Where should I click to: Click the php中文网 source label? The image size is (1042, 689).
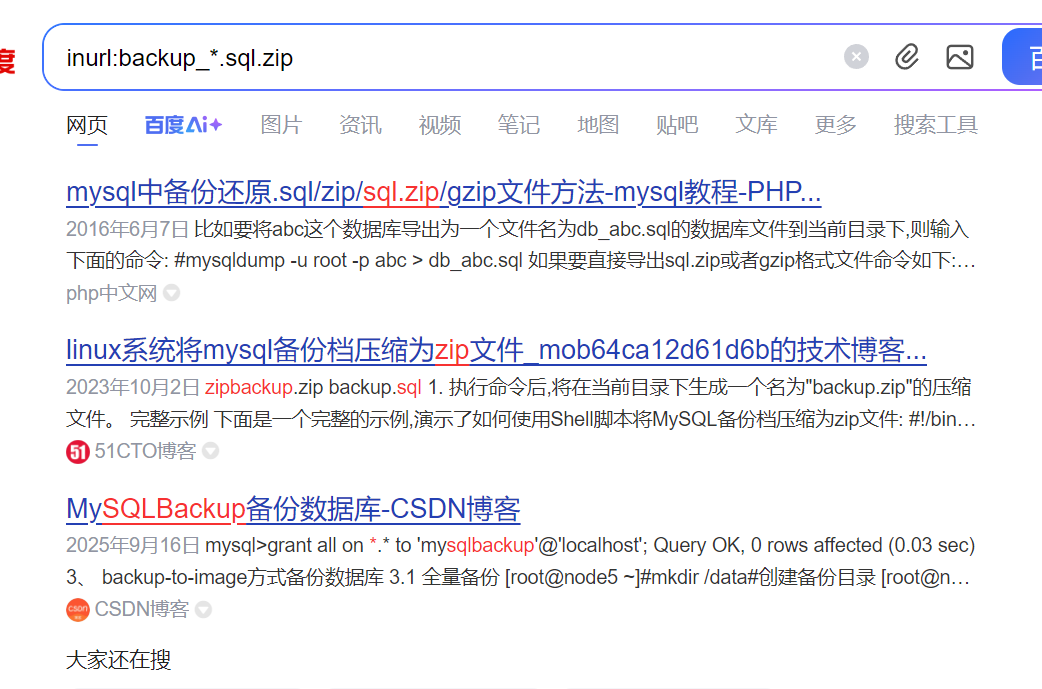pyautogui.click(x=111, y=293)
